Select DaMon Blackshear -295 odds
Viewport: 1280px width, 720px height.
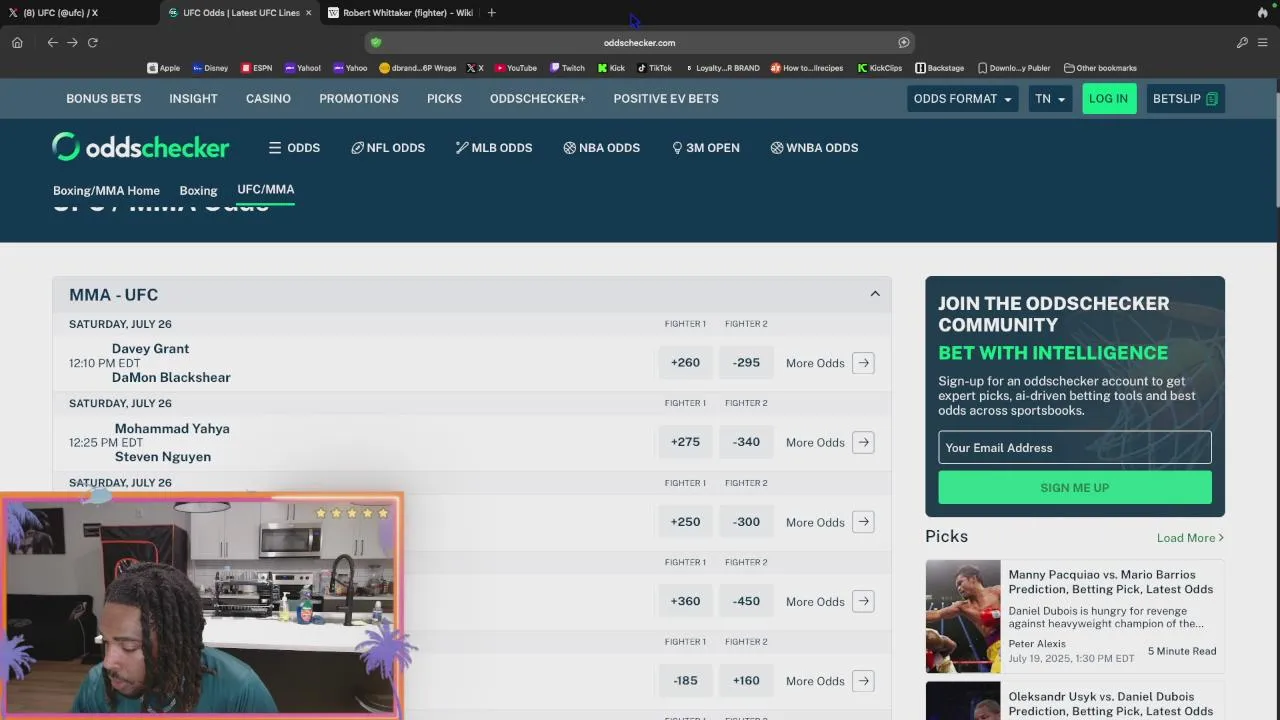point(746,363)
